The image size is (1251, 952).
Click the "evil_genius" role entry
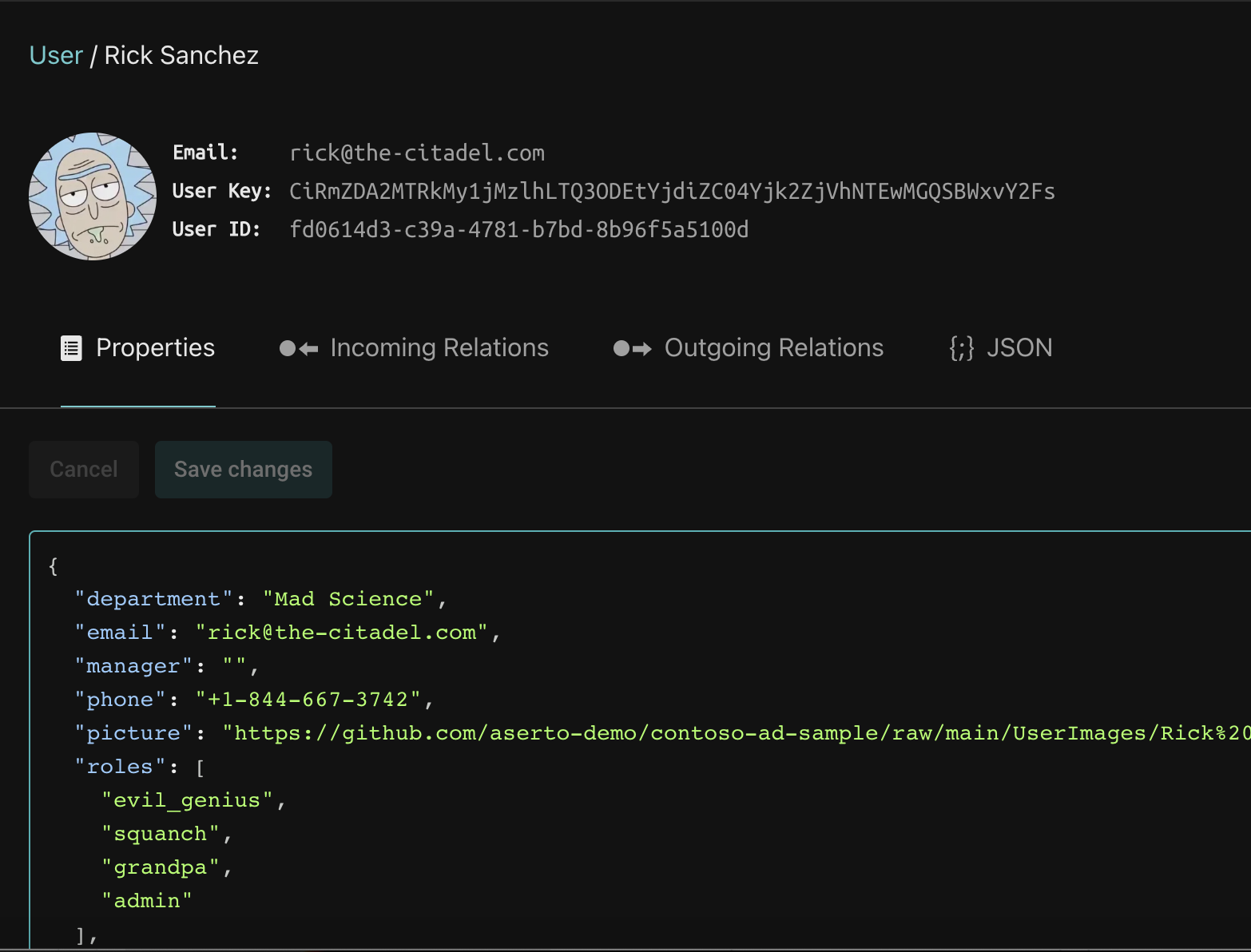[x=187, y=800]
